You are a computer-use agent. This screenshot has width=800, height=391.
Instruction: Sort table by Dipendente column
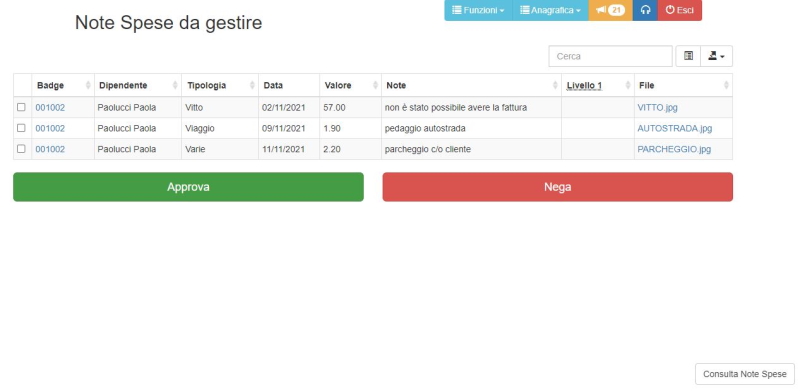(138, 85)
